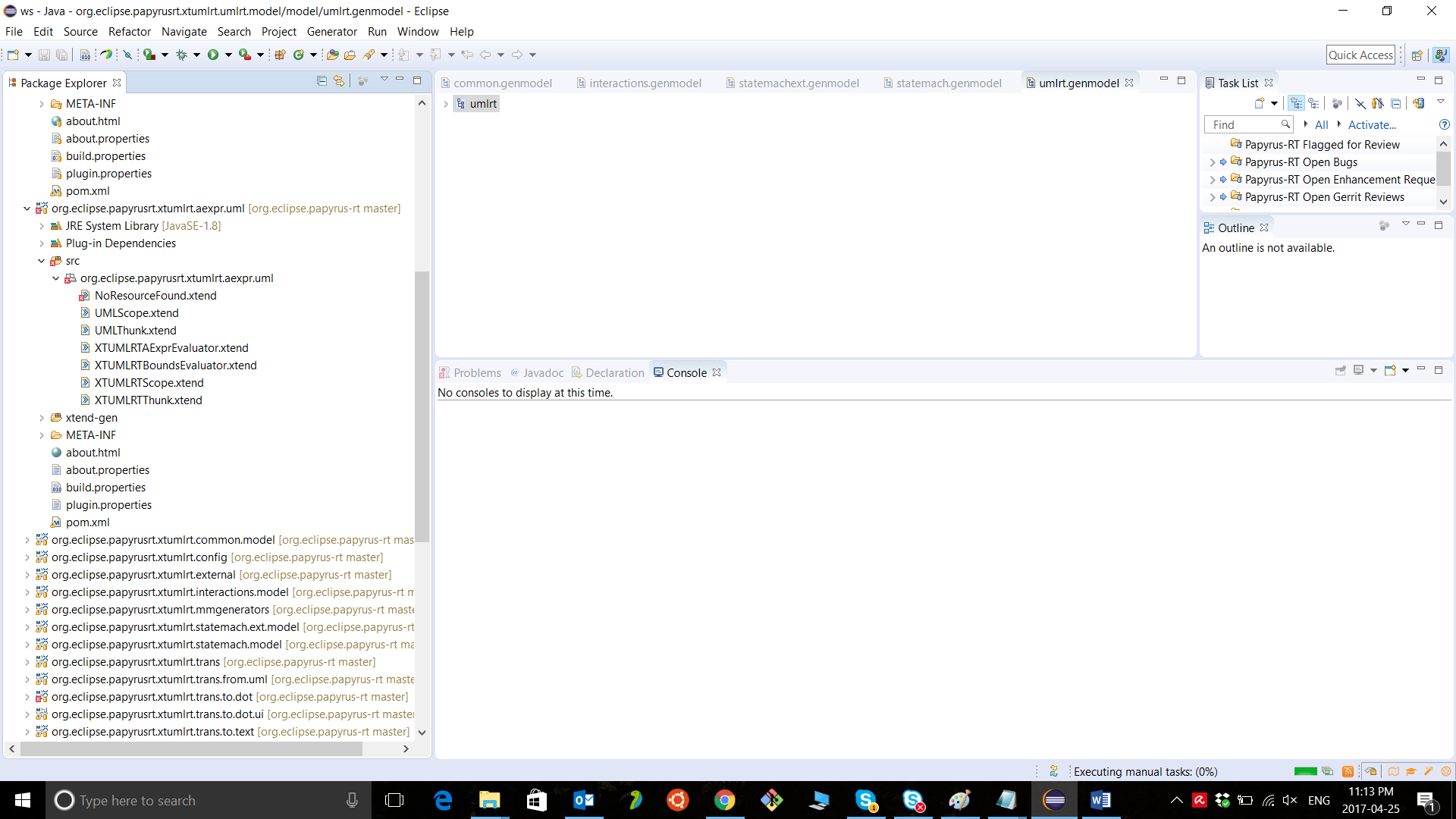Viewport: 1456px width, 819px height.
Task: Toggle Link with Editor in Package Explorer
Action: 339,80
